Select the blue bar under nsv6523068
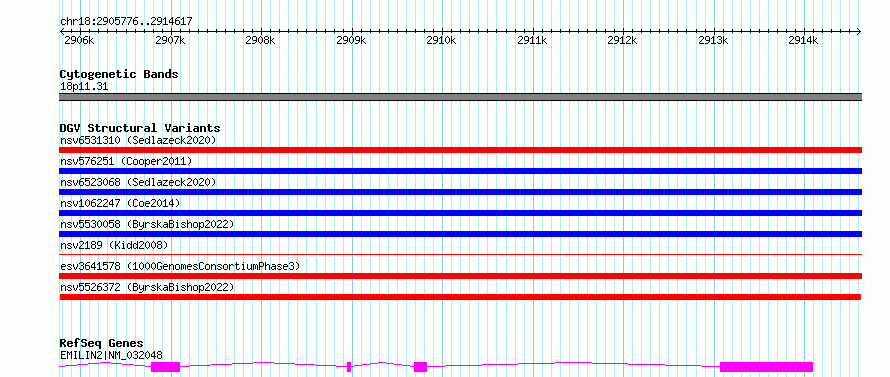The height and width of the screenshot is (377, 890). coord(460,192)
